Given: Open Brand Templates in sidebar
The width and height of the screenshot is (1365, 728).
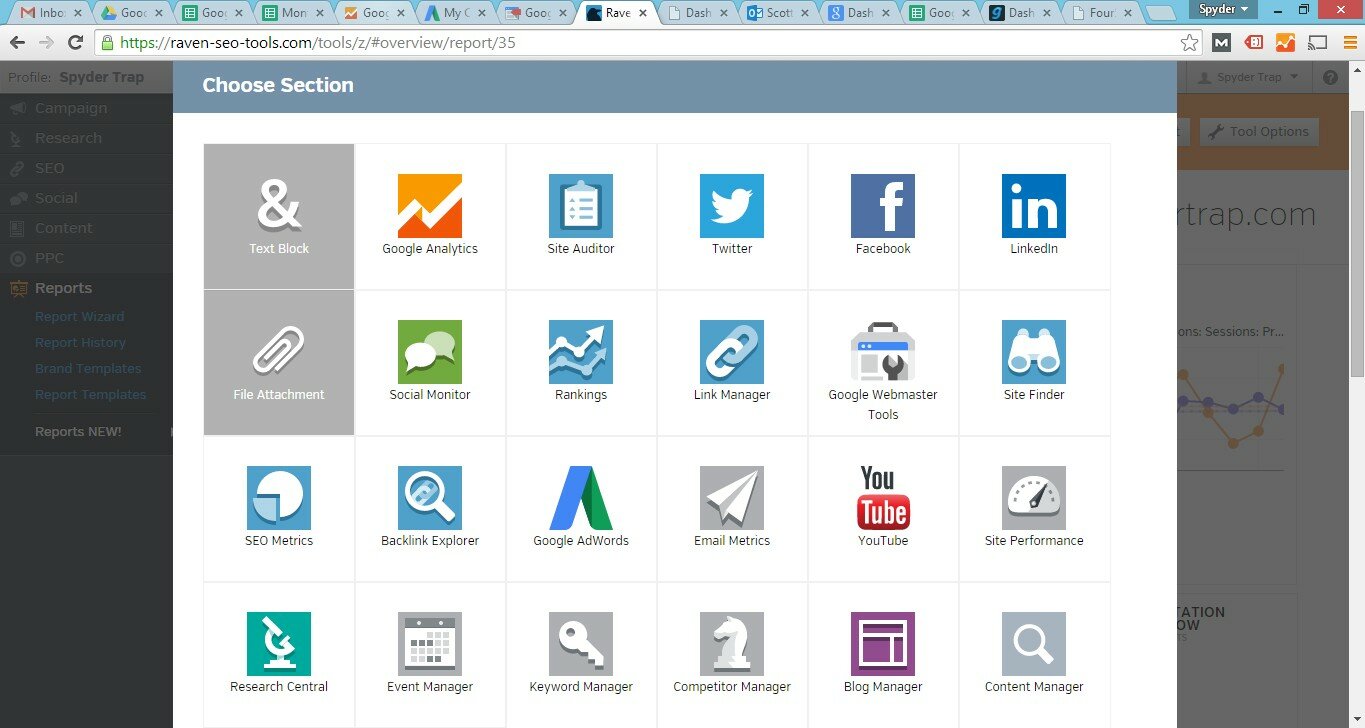Looking at the screenshot, I should click(88, 368).
